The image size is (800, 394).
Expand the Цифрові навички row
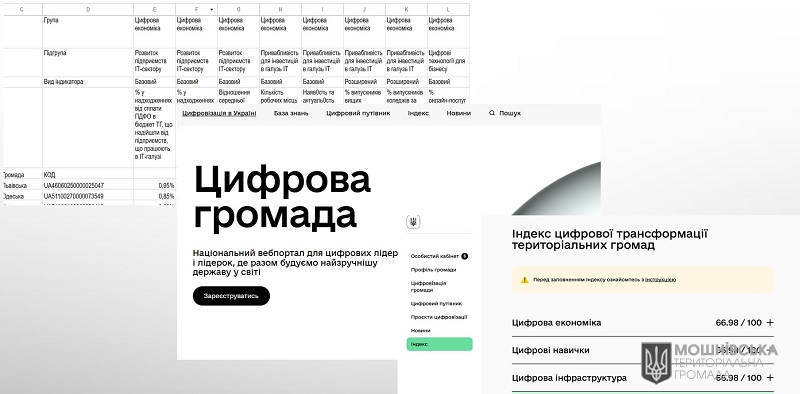(x=643, y=350)
